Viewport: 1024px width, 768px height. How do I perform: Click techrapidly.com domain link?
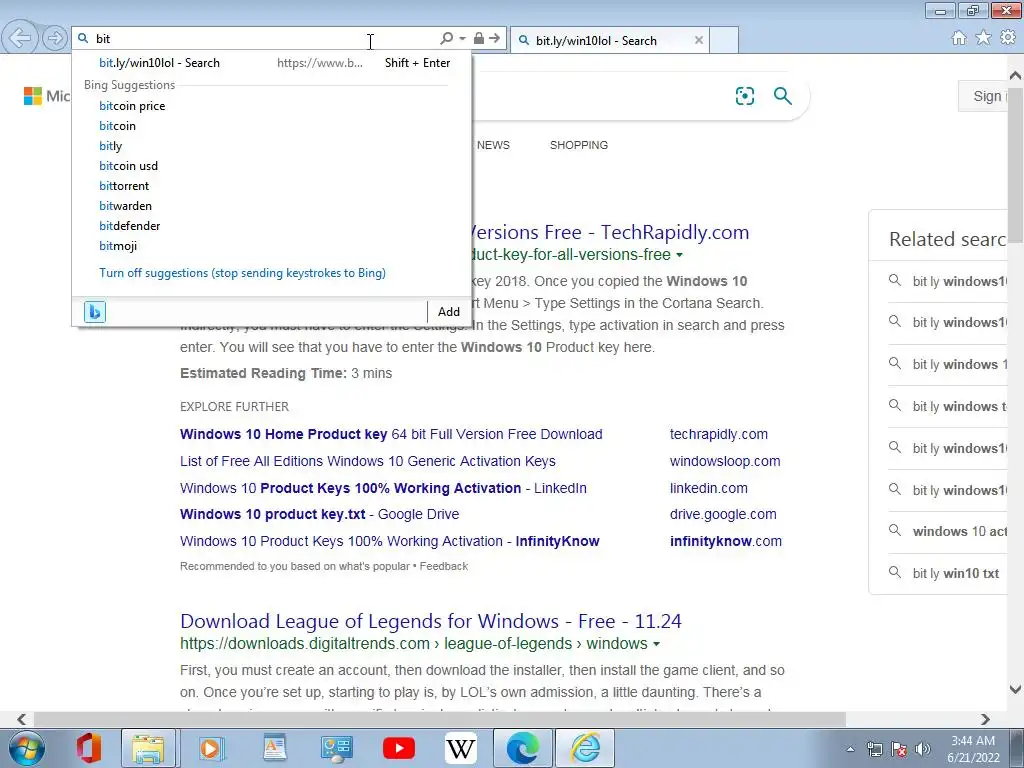click(718, 434)
